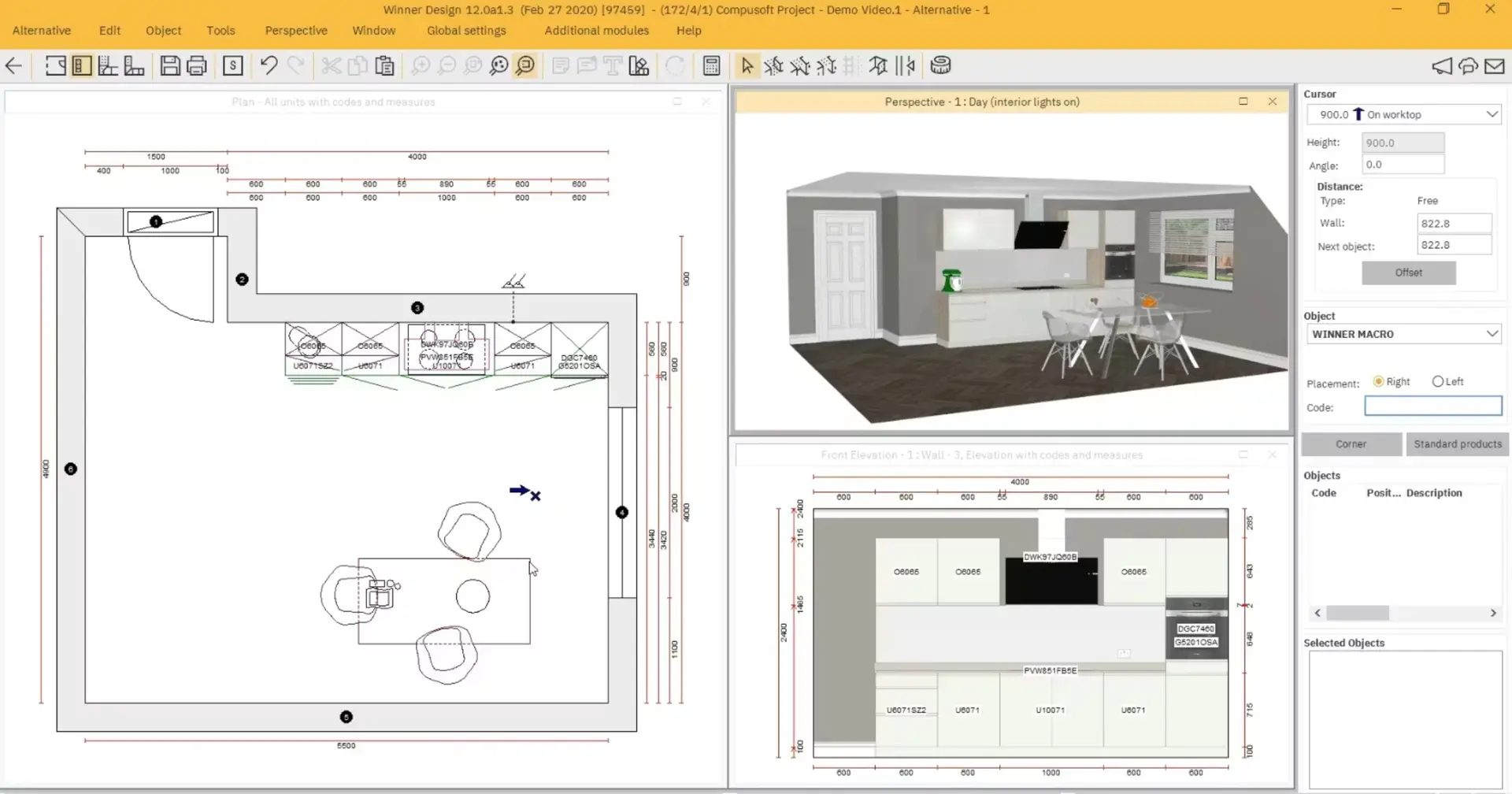Select Right placement radio button
Image resolution: width=1512 pixels, height=794 pixels.
1378,381
